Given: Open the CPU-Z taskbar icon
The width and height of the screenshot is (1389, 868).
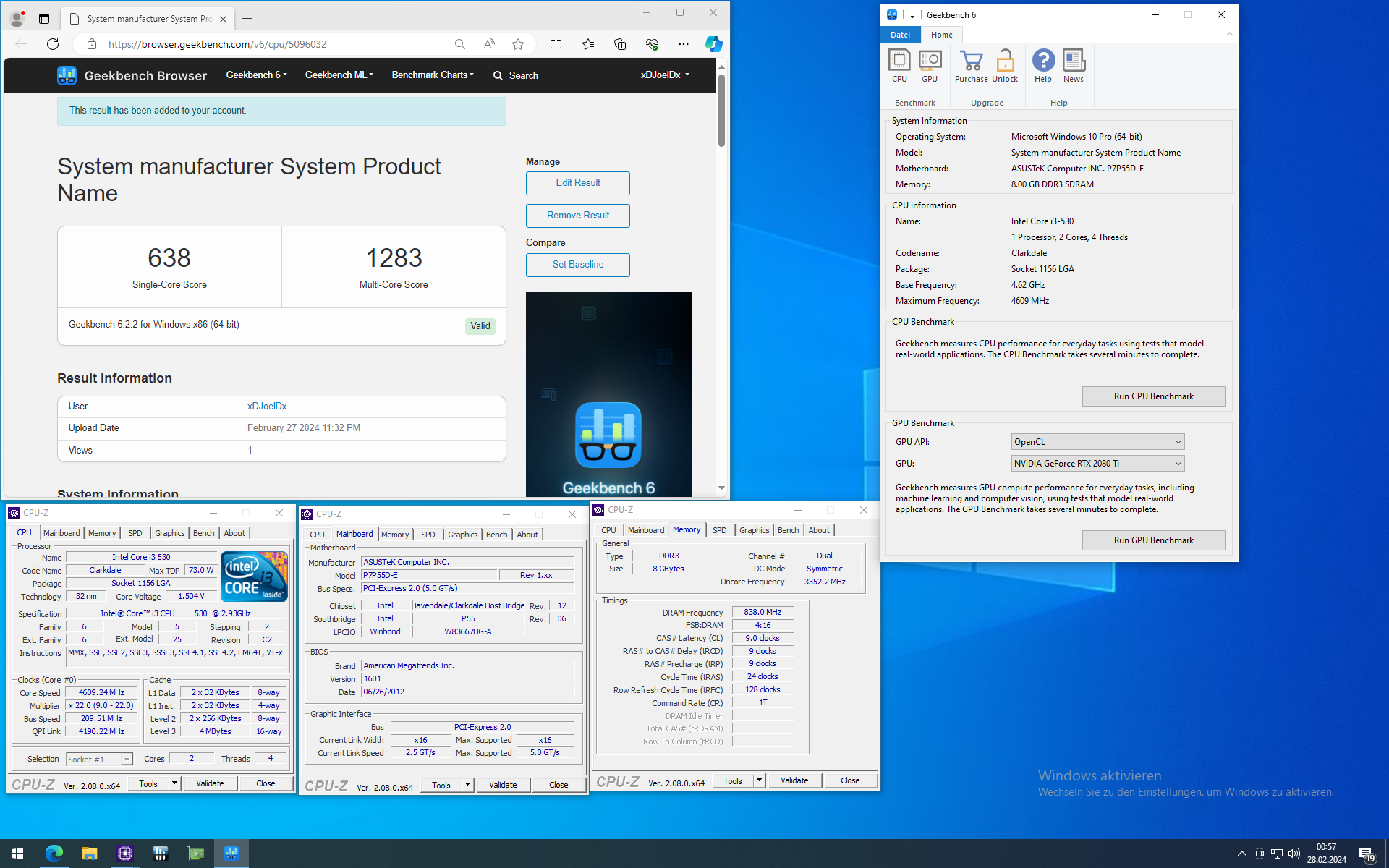Looking at the screenshot, I should click(x=124, y=854).
